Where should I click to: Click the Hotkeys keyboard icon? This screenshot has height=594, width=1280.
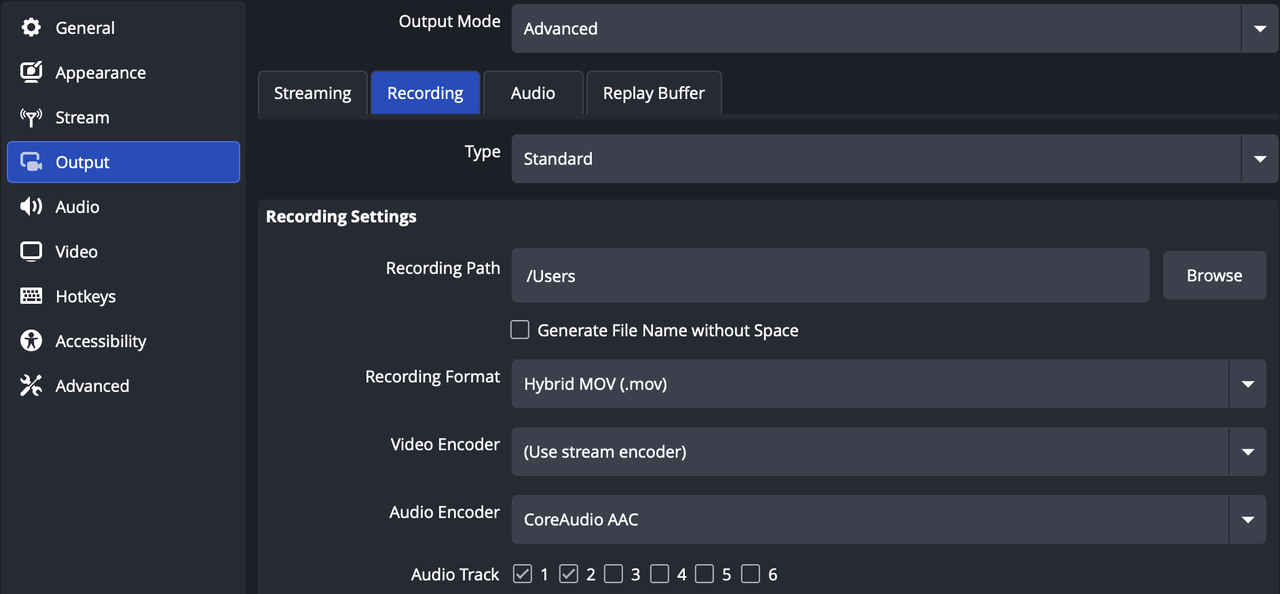point(31,297)
